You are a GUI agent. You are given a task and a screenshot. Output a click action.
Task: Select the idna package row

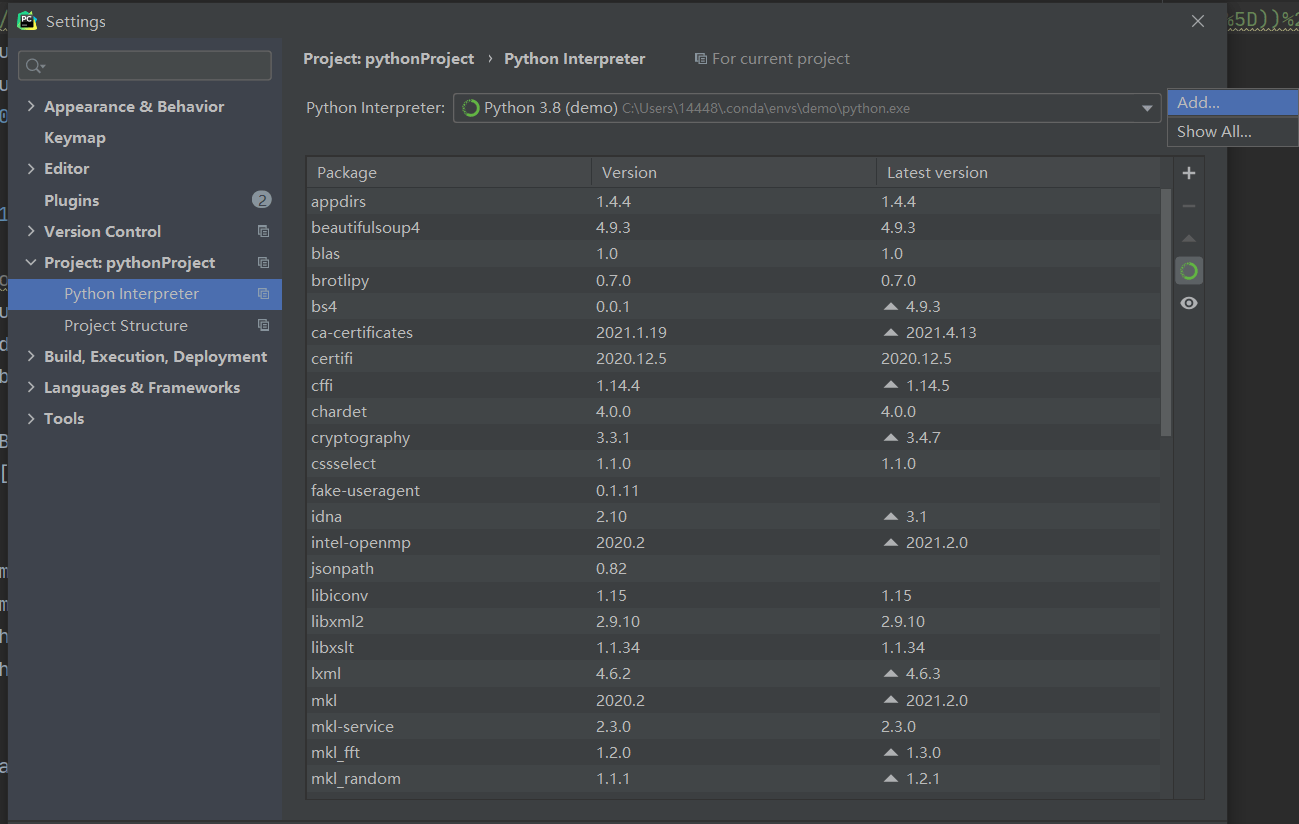coord(734,516)
